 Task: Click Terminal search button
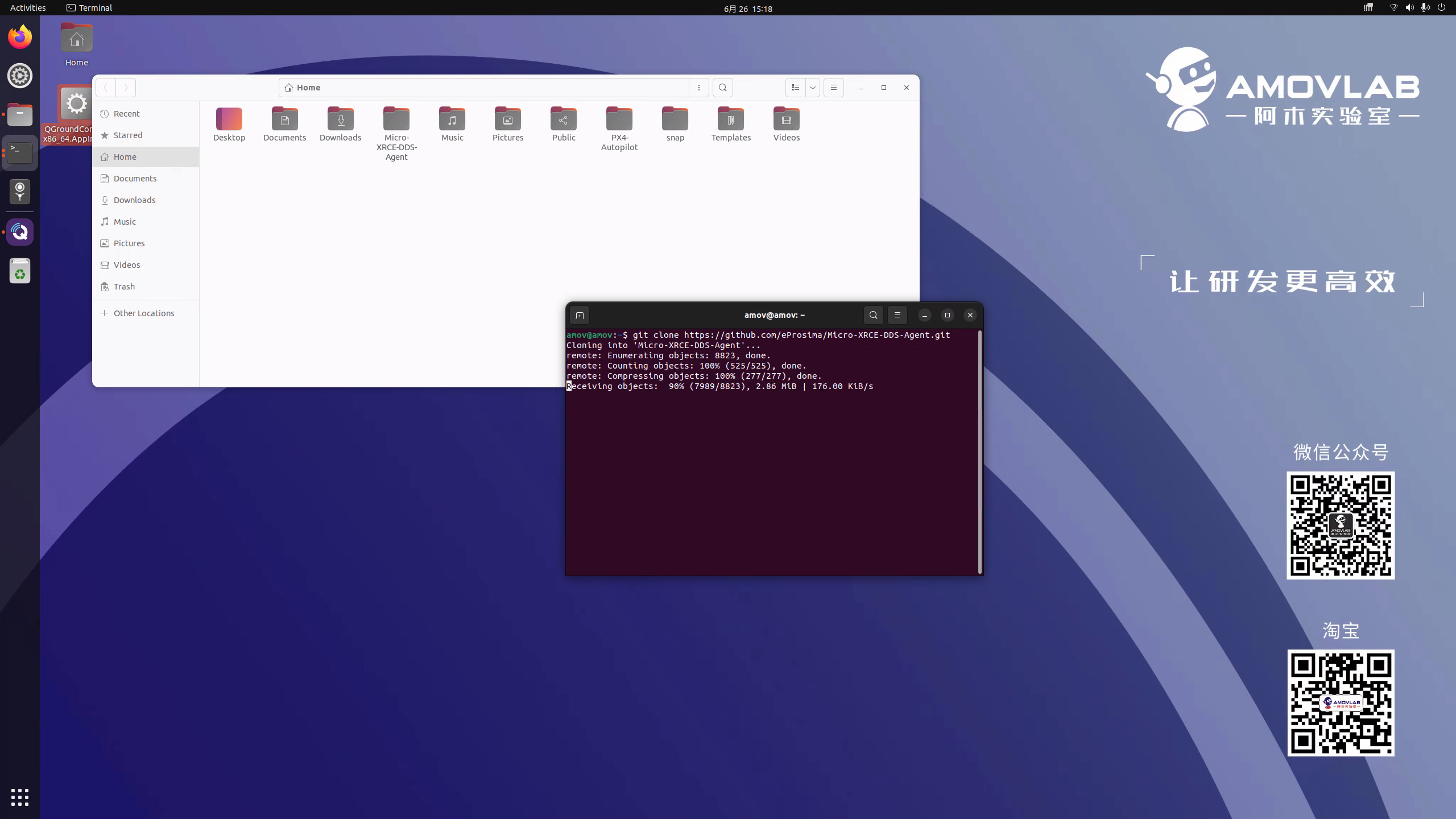(874, 315)
